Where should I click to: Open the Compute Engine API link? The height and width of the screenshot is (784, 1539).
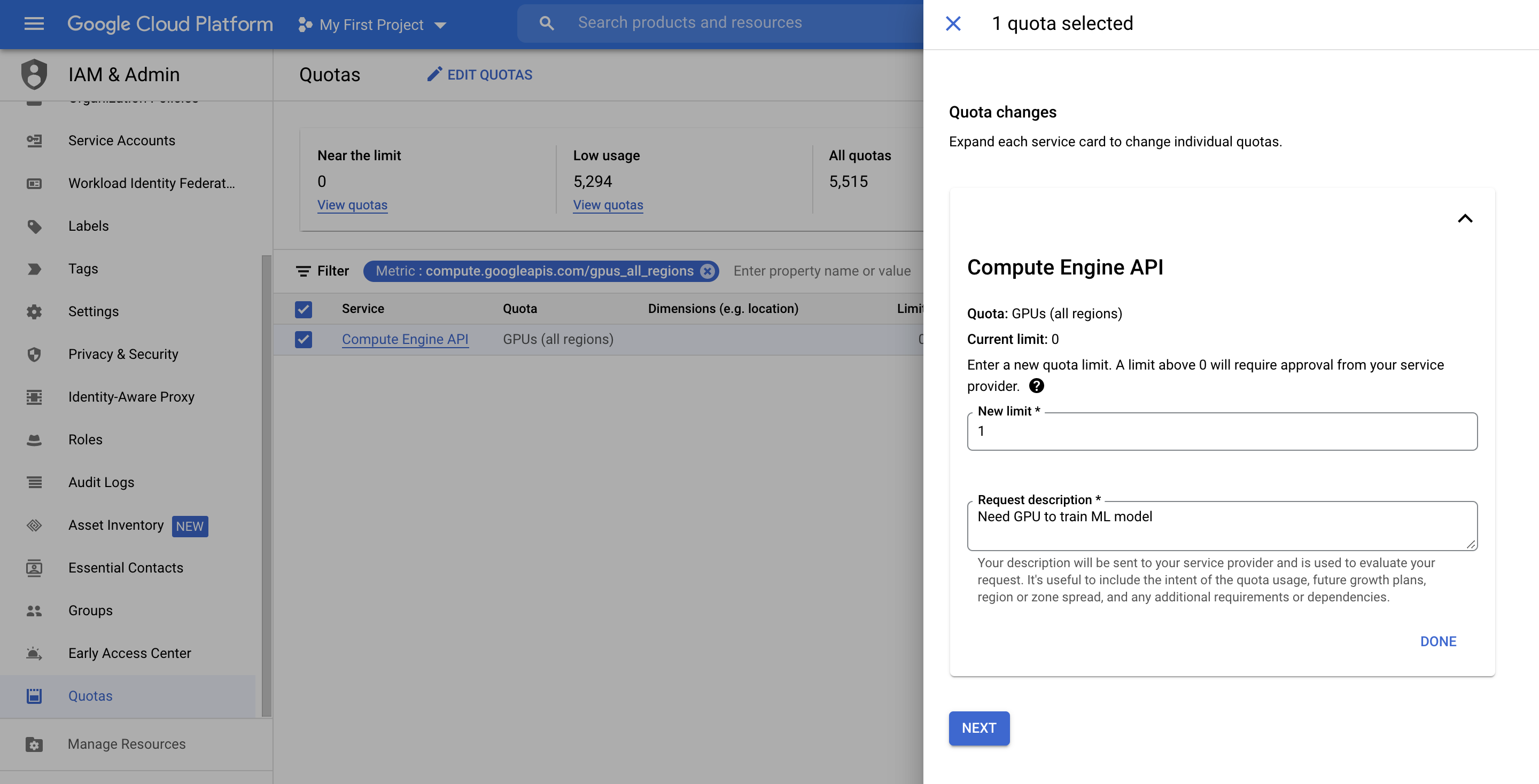click(x=405, y=339)
